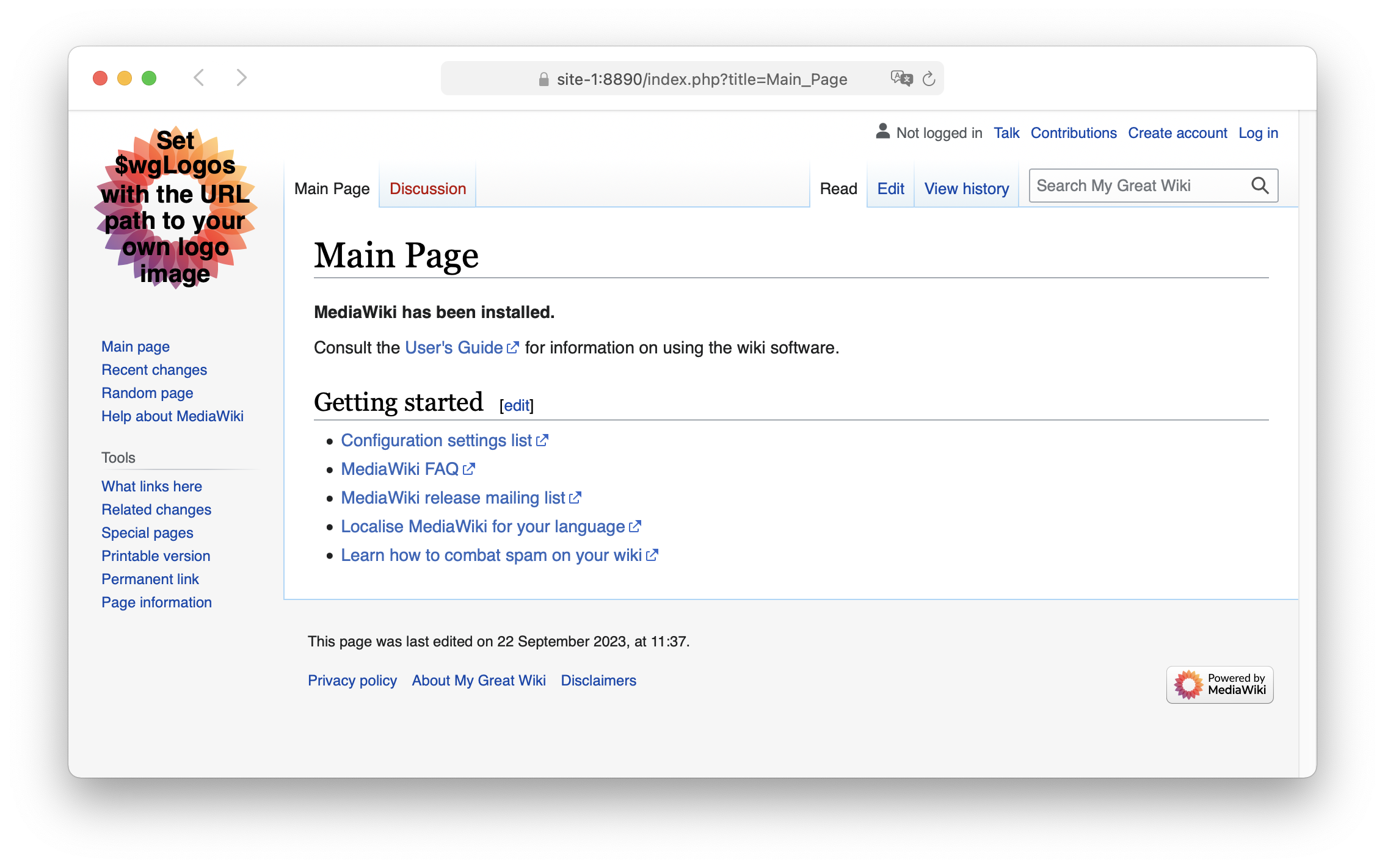Image resolution: width=1385 pixels, height=868 pixels.
Task: Open Create account page
Action: 1178,132
